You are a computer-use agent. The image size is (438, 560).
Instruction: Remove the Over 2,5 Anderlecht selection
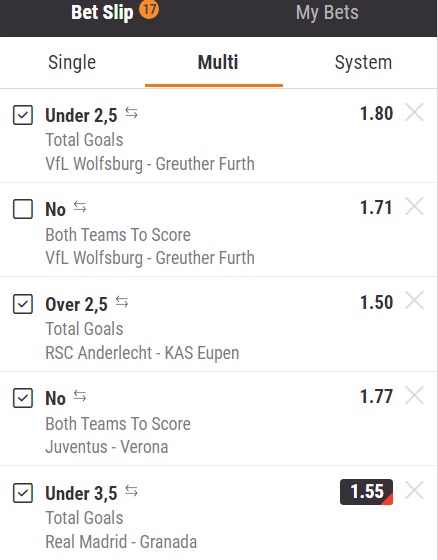coord(414,301)
